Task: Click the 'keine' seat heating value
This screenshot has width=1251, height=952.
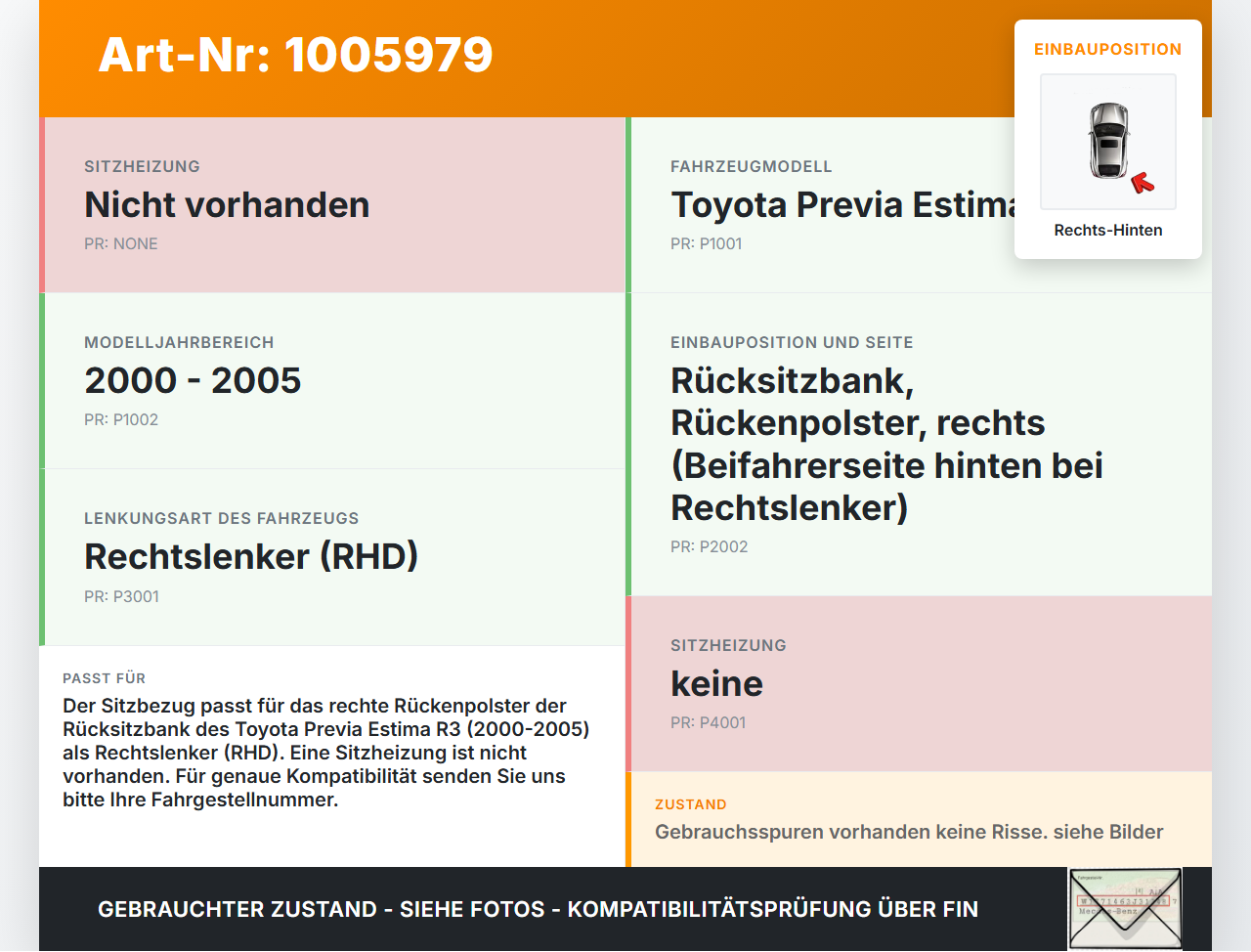Action: pyautogui.click(x=716, y=683)
